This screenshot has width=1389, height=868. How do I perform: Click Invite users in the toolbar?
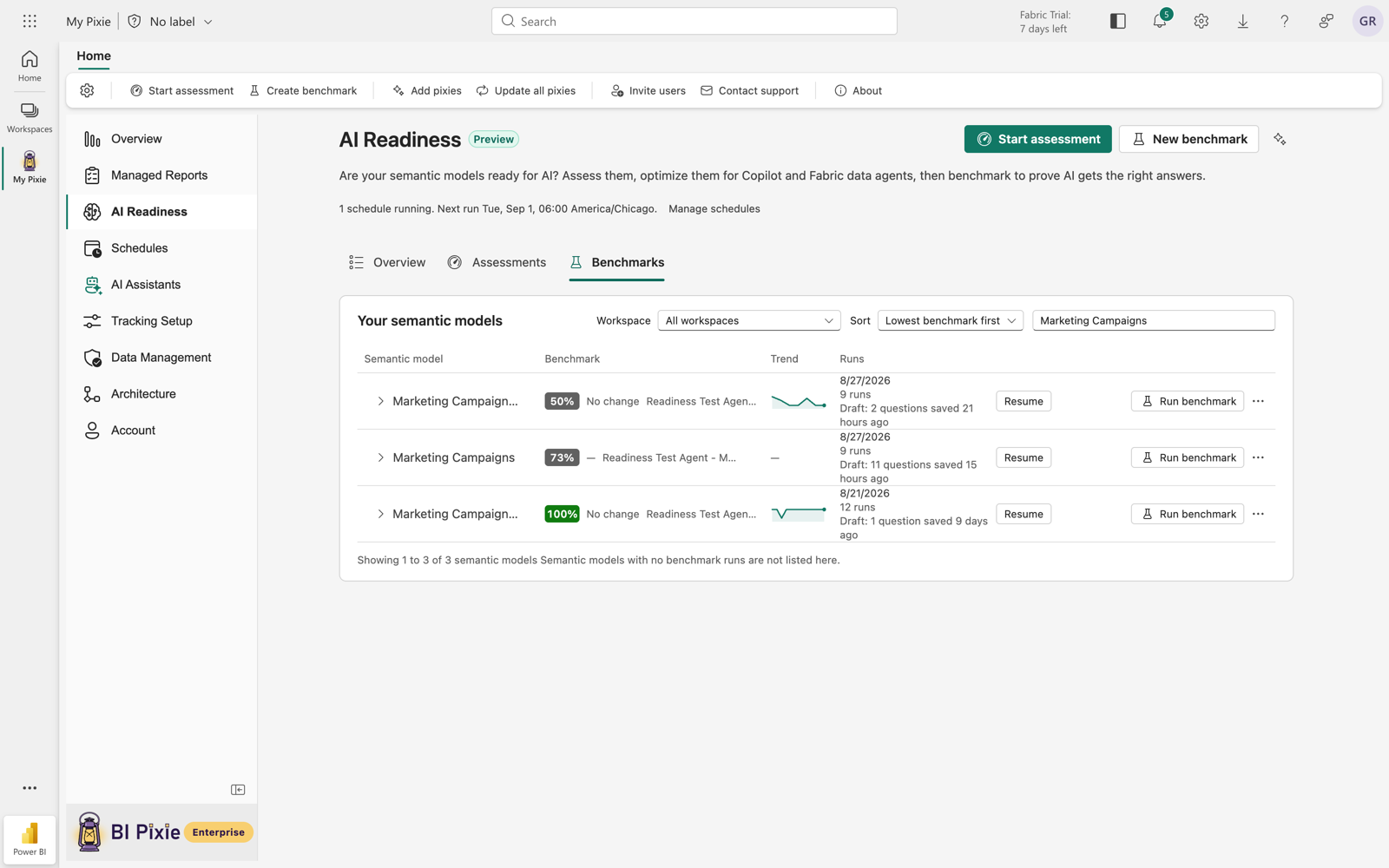[x=648, y=90]
